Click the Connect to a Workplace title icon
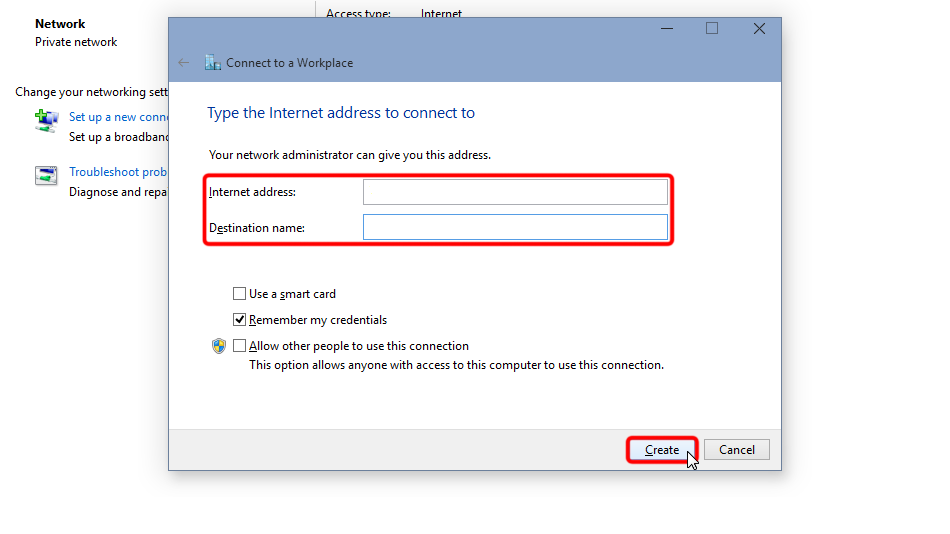This screenshot has height=534, width=950. coord(212,63)
